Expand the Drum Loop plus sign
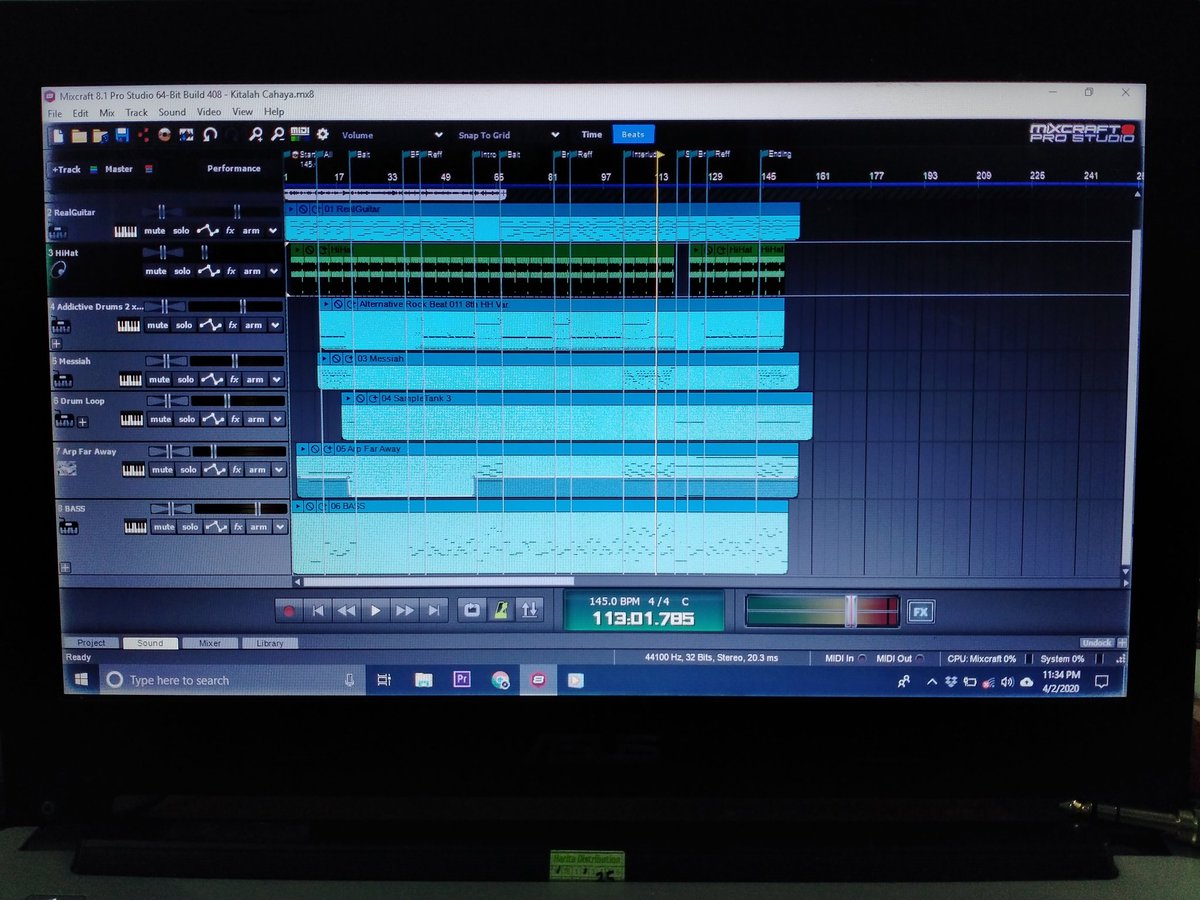 coord(82,423)
